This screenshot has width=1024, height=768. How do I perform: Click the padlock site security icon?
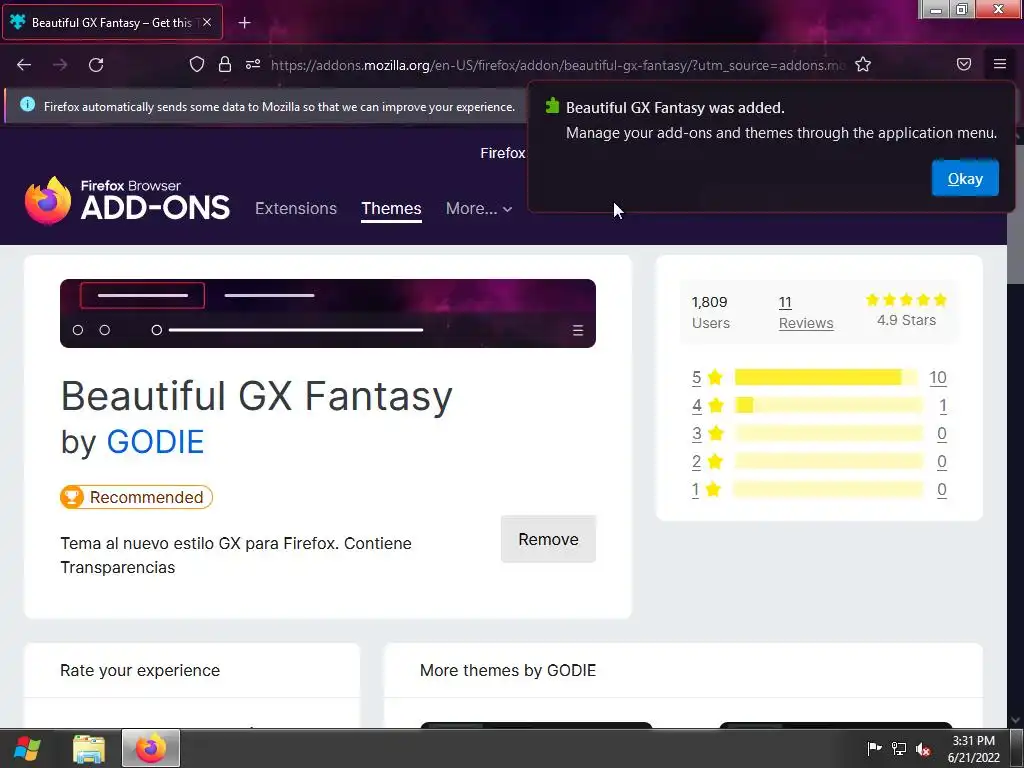tap(225, 64)
